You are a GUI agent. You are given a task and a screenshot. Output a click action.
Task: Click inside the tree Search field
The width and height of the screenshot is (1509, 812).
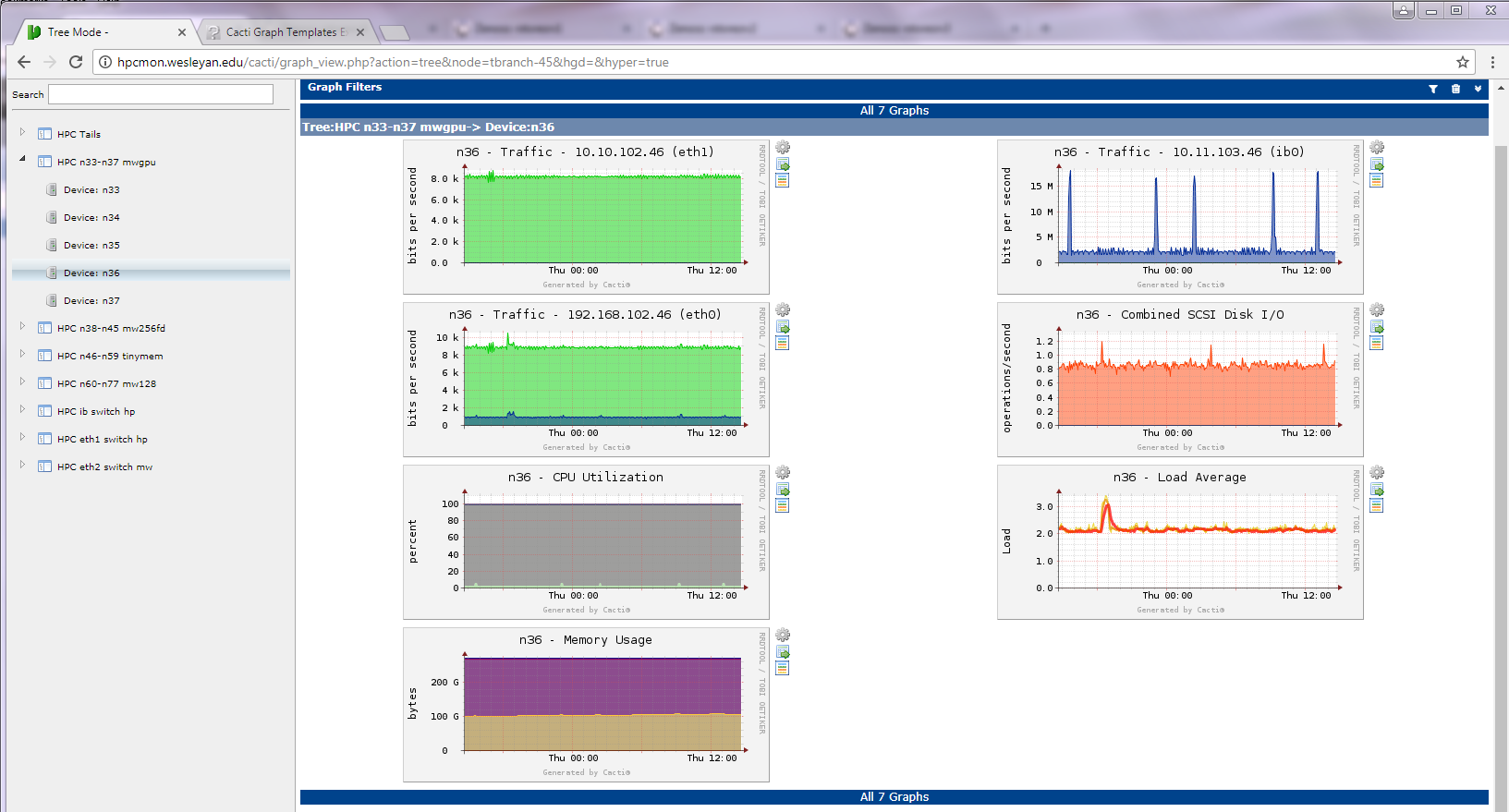[x=161, y=94]
